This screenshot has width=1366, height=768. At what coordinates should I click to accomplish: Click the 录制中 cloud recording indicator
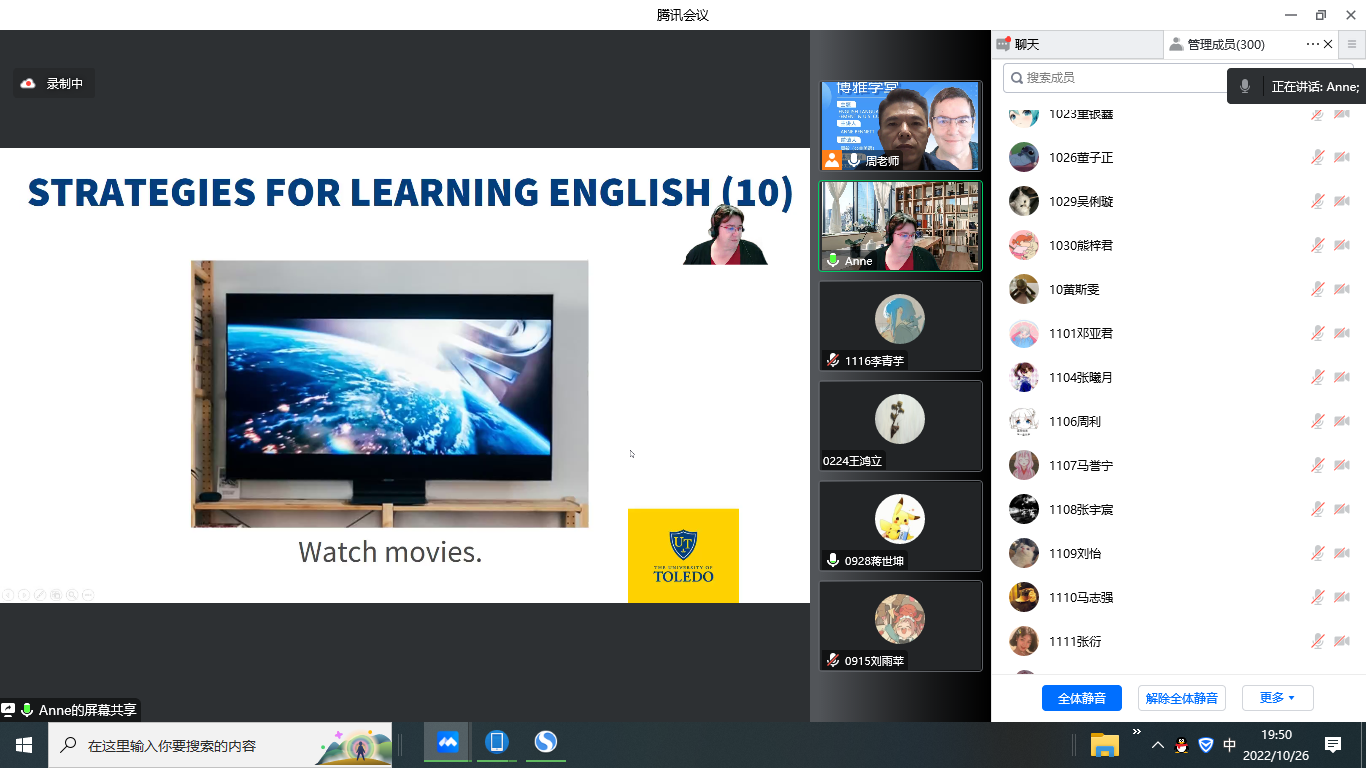[54, 84]
